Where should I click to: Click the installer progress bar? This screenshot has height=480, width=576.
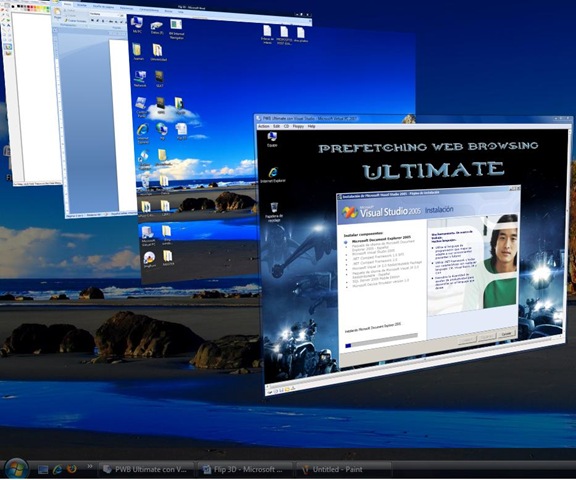(x=381, y=341)
